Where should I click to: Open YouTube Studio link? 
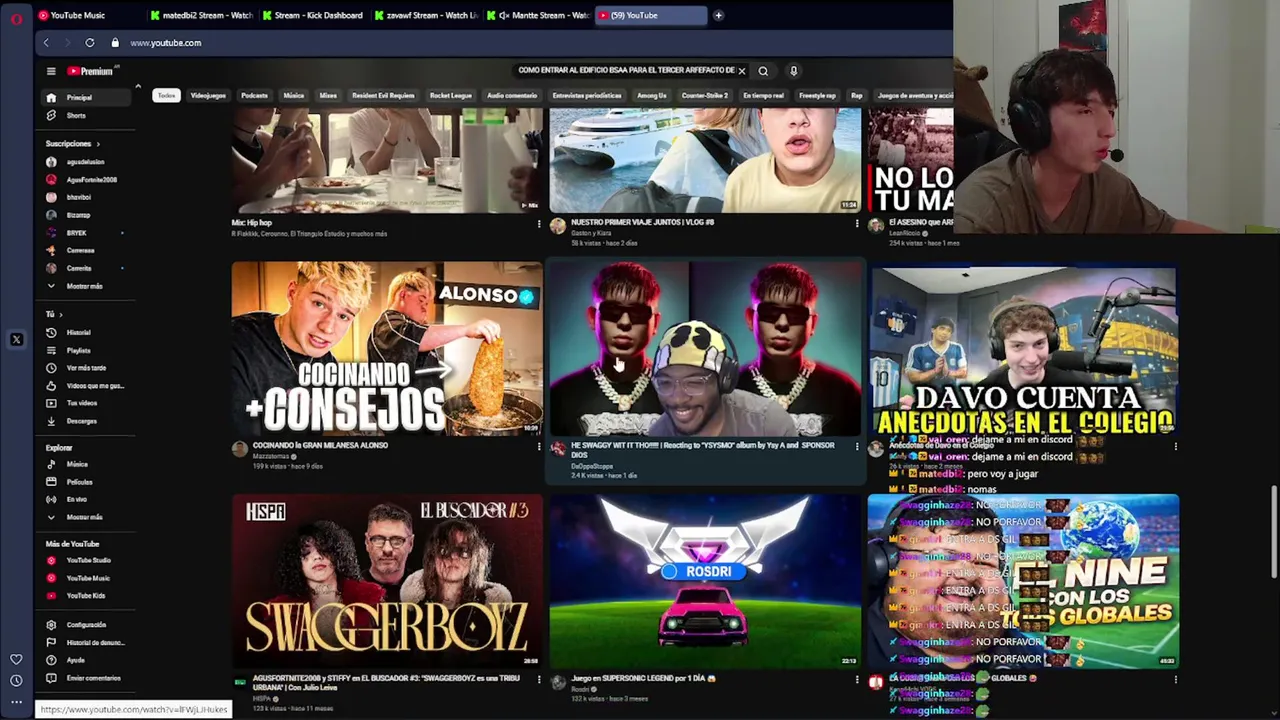pos(88,561)
